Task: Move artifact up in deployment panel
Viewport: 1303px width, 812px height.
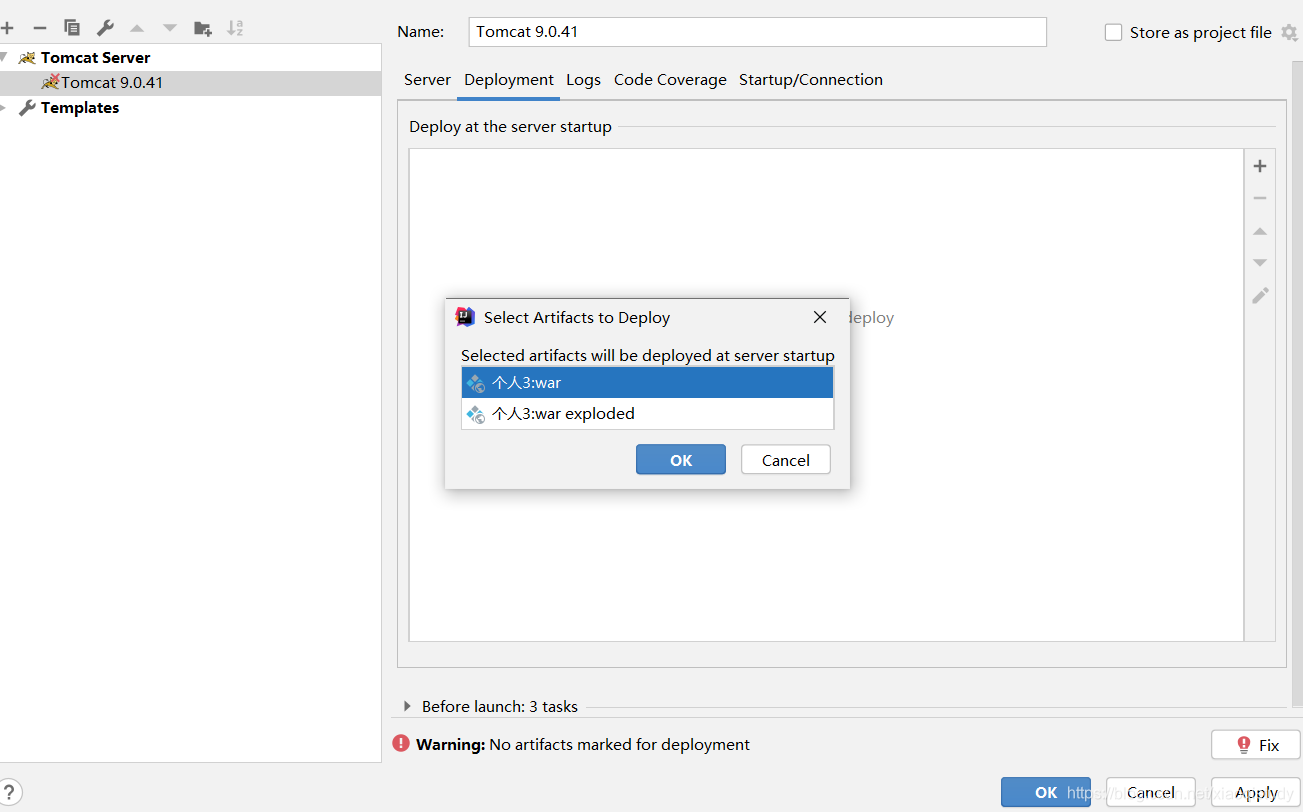Action: [x=1260, y=231]
